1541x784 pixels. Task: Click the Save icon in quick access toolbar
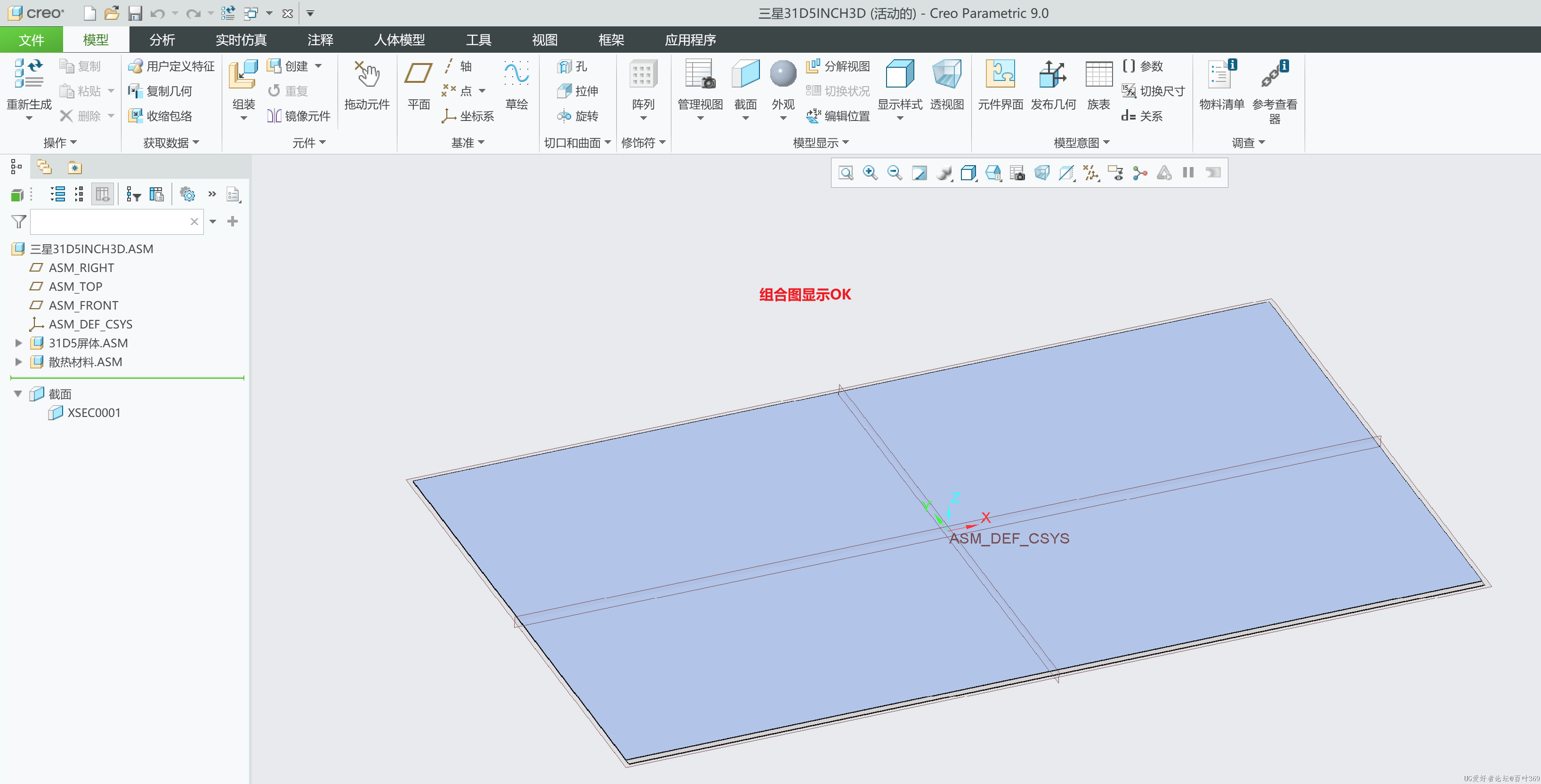click(x=135, y=13)
